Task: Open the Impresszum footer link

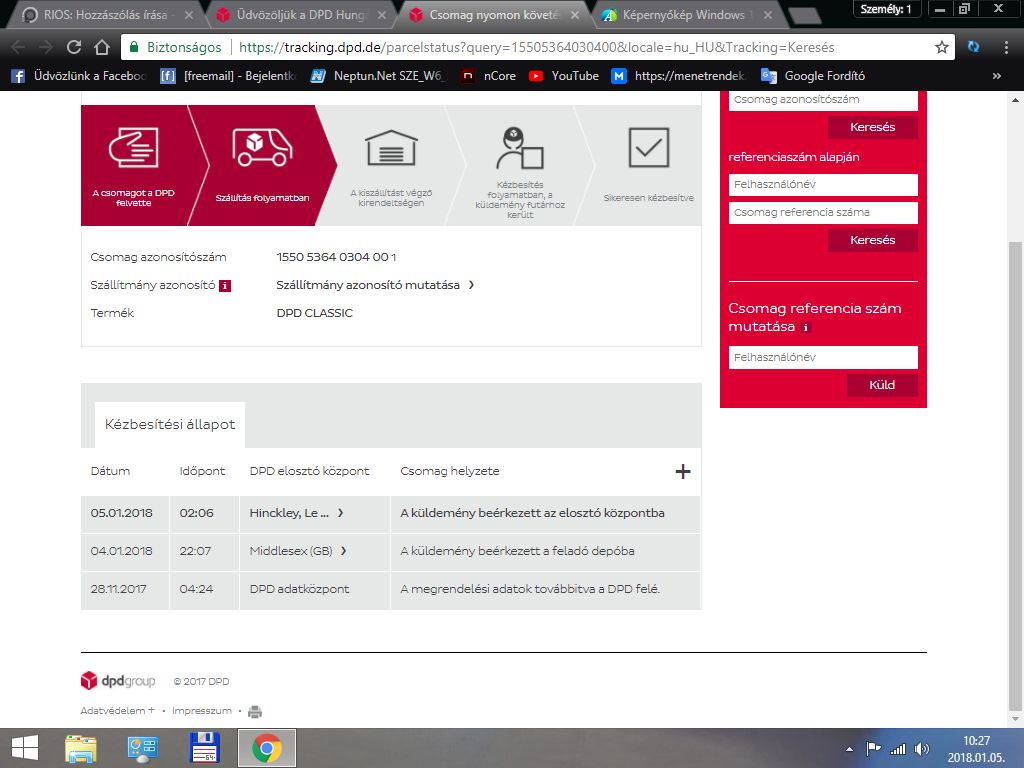Action: tap(202, 711)
